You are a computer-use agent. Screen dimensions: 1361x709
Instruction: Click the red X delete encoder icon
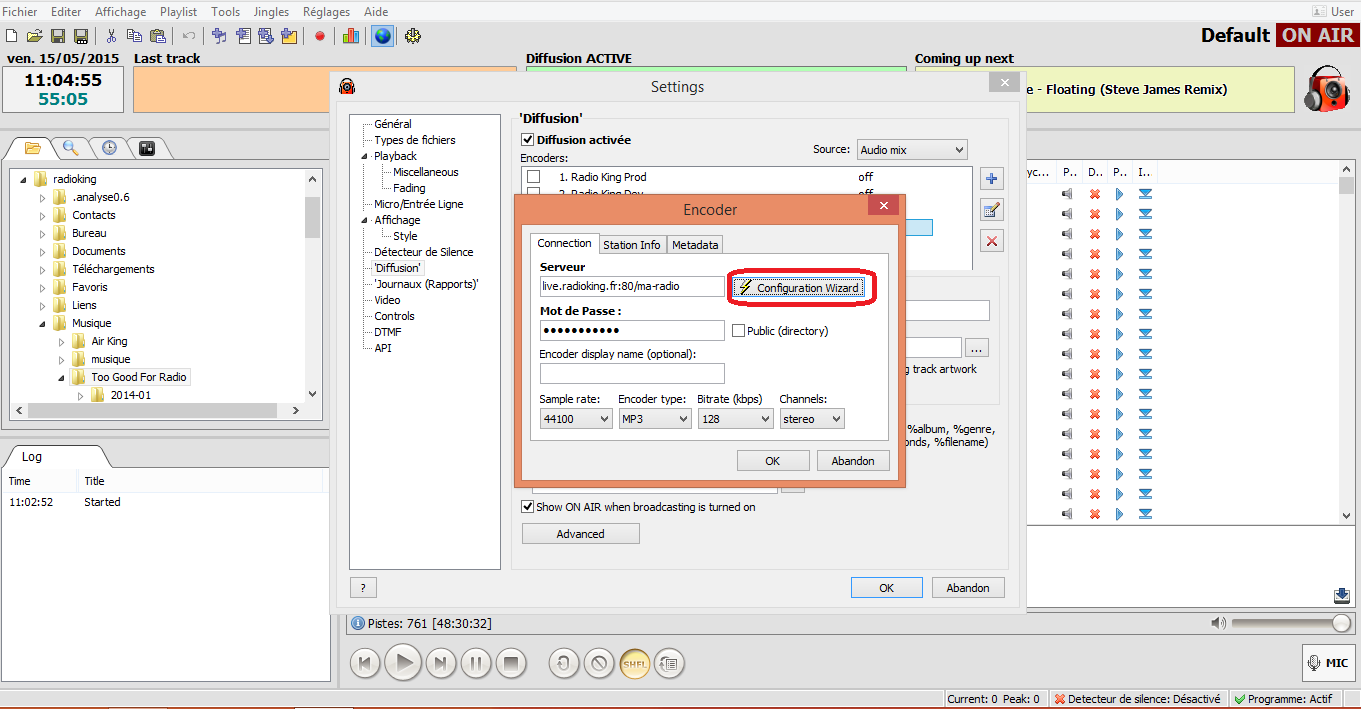pos(991,241)
